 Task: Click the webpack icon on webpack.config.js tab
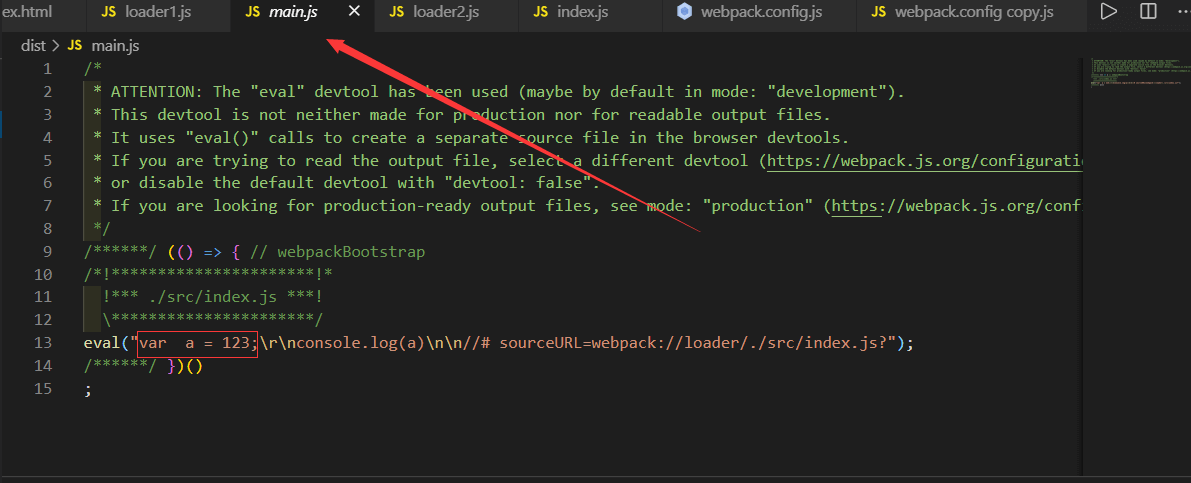tap(685, 11)
